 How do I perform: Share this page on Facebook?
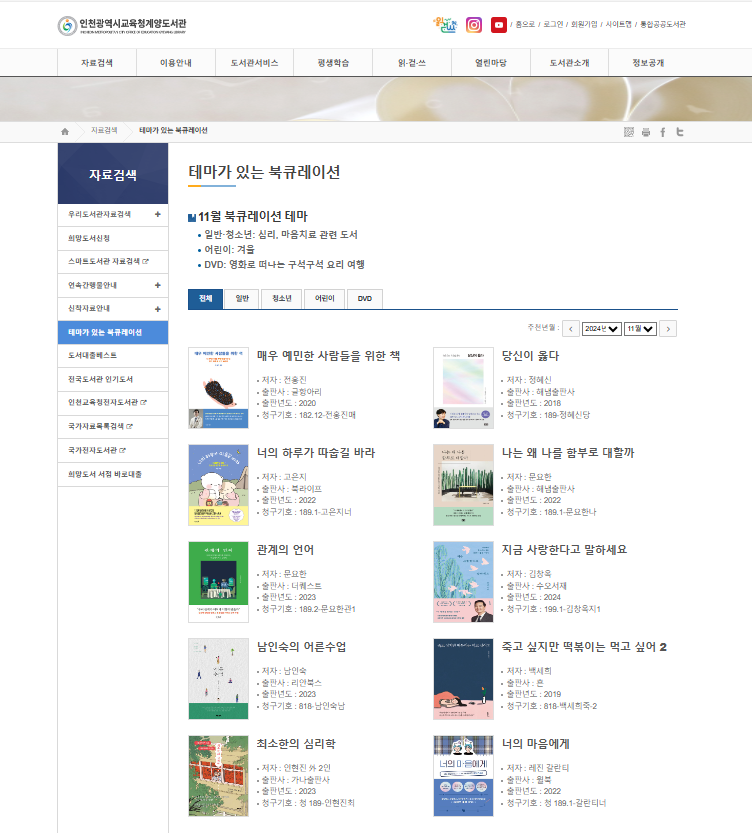coord(662,132)
